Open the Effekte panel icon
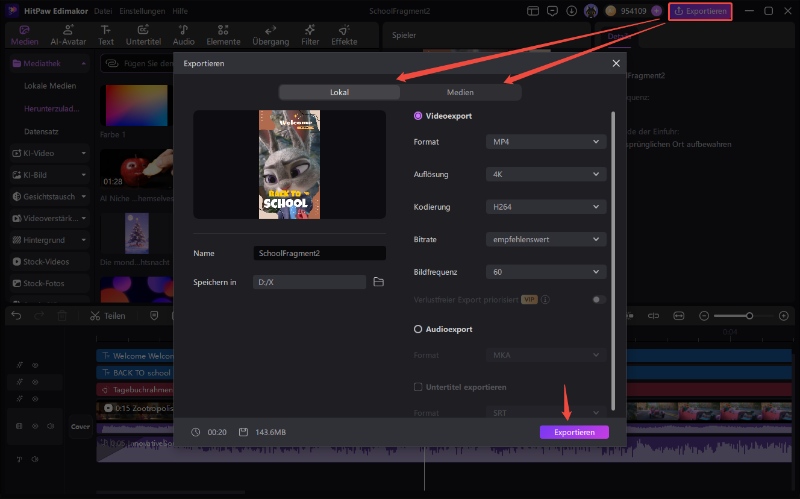 tap(344, 35)
